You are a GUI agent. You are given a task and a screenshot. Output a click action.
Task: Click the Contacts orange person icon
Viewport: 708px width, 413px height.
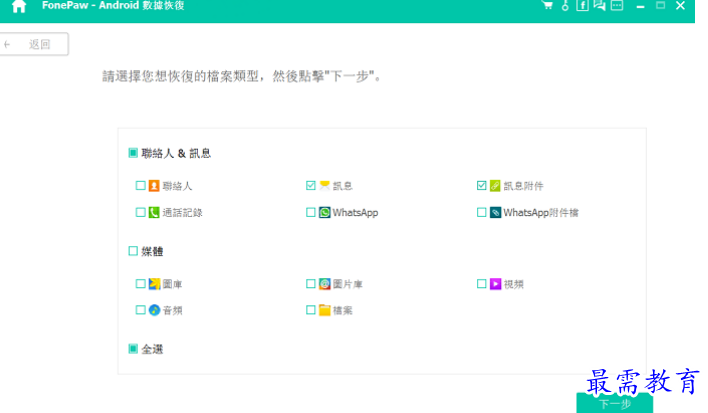(x=154, y=186)
